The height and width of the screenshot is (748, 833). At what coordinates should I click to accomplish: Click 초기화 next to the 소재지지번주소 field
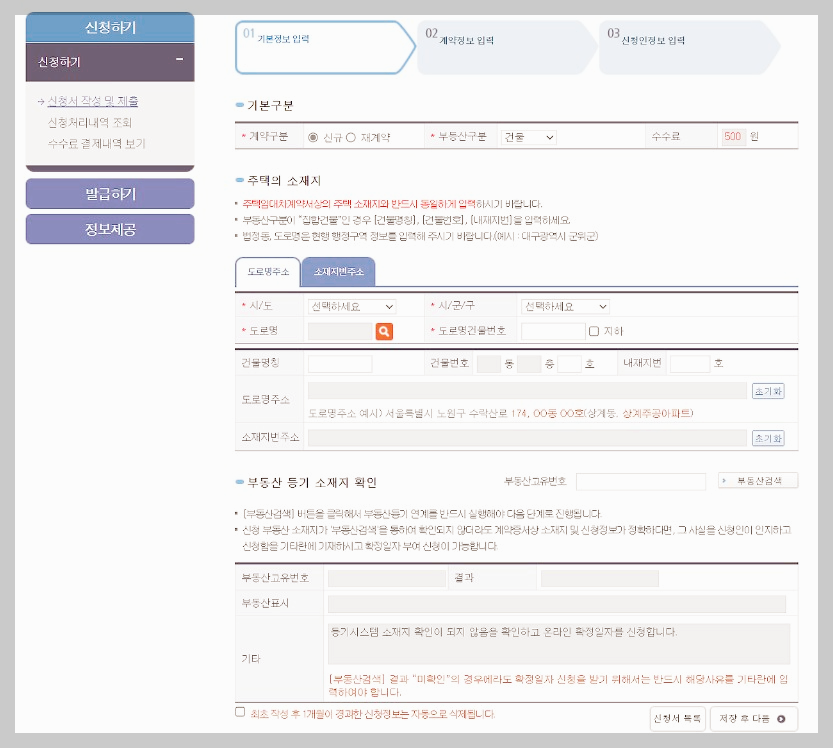click(766, 438)
